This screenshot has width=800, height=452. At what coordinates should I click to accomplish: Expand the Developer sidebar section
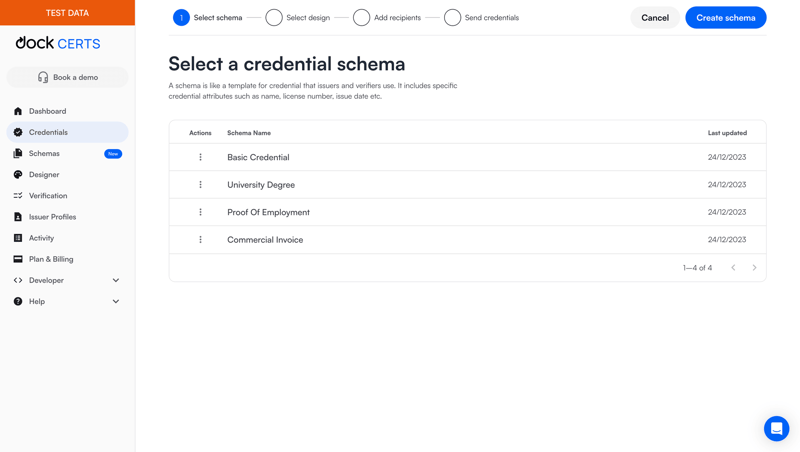[115, 280]
